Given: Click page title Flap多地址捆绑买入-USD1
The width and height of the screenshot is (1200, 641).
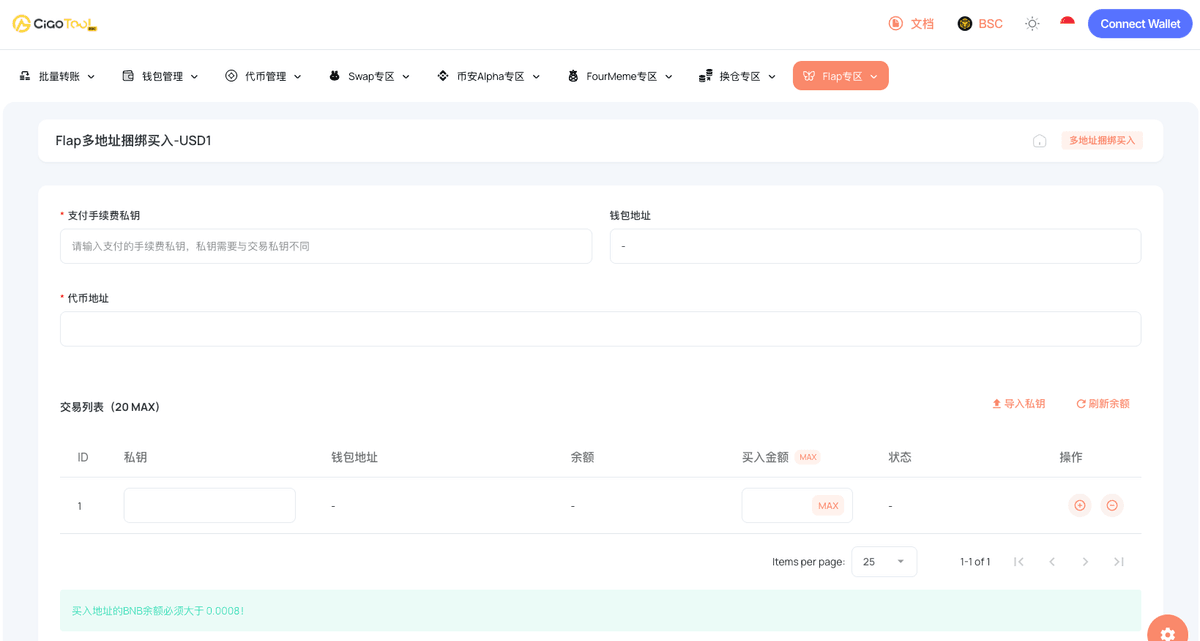Looking at the screenshot, I should 133,141.
